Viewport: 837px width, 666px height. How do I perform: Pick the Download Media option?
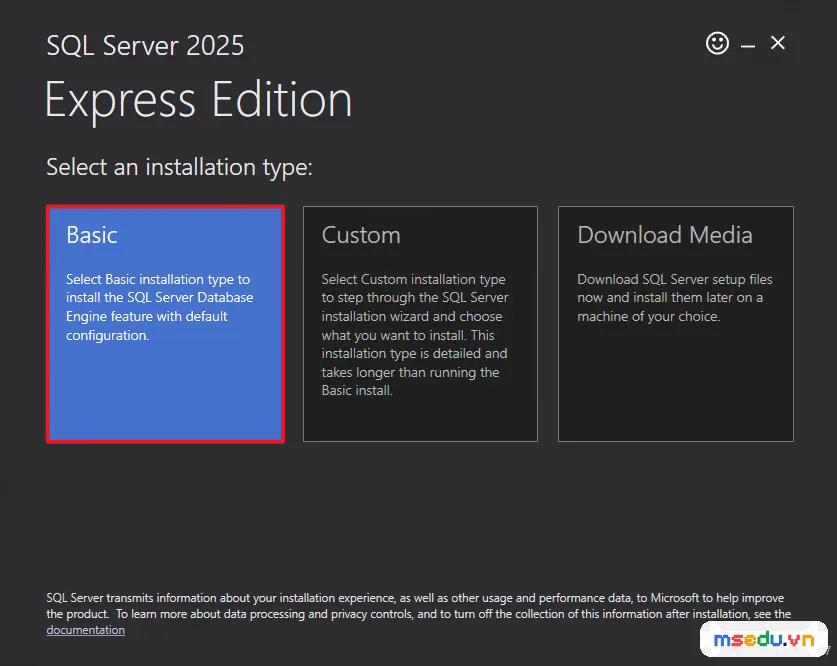click(676, 324)
